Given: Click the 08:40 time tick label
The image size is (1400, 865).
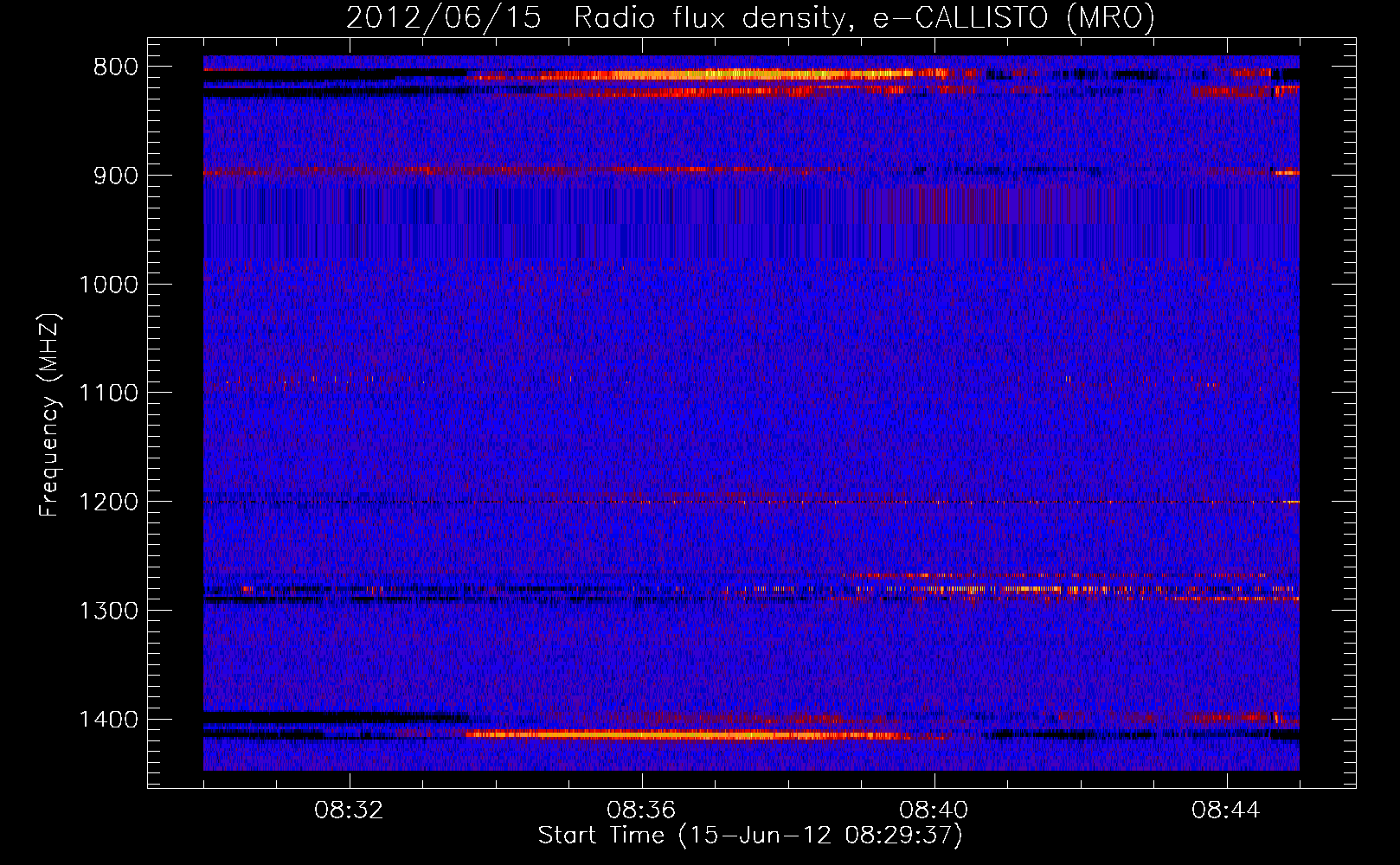Looking at the screenshot, I should [934, 811].
